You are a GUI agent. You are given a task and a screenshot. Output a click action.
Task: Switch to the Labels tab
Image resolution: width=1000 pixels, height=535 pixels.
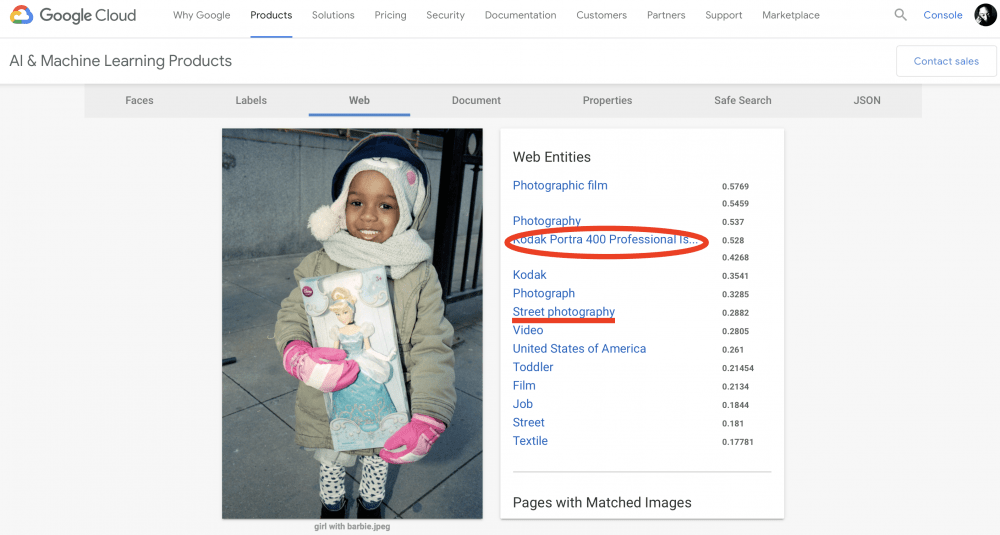pyautogui.click(x=251, y=100)
